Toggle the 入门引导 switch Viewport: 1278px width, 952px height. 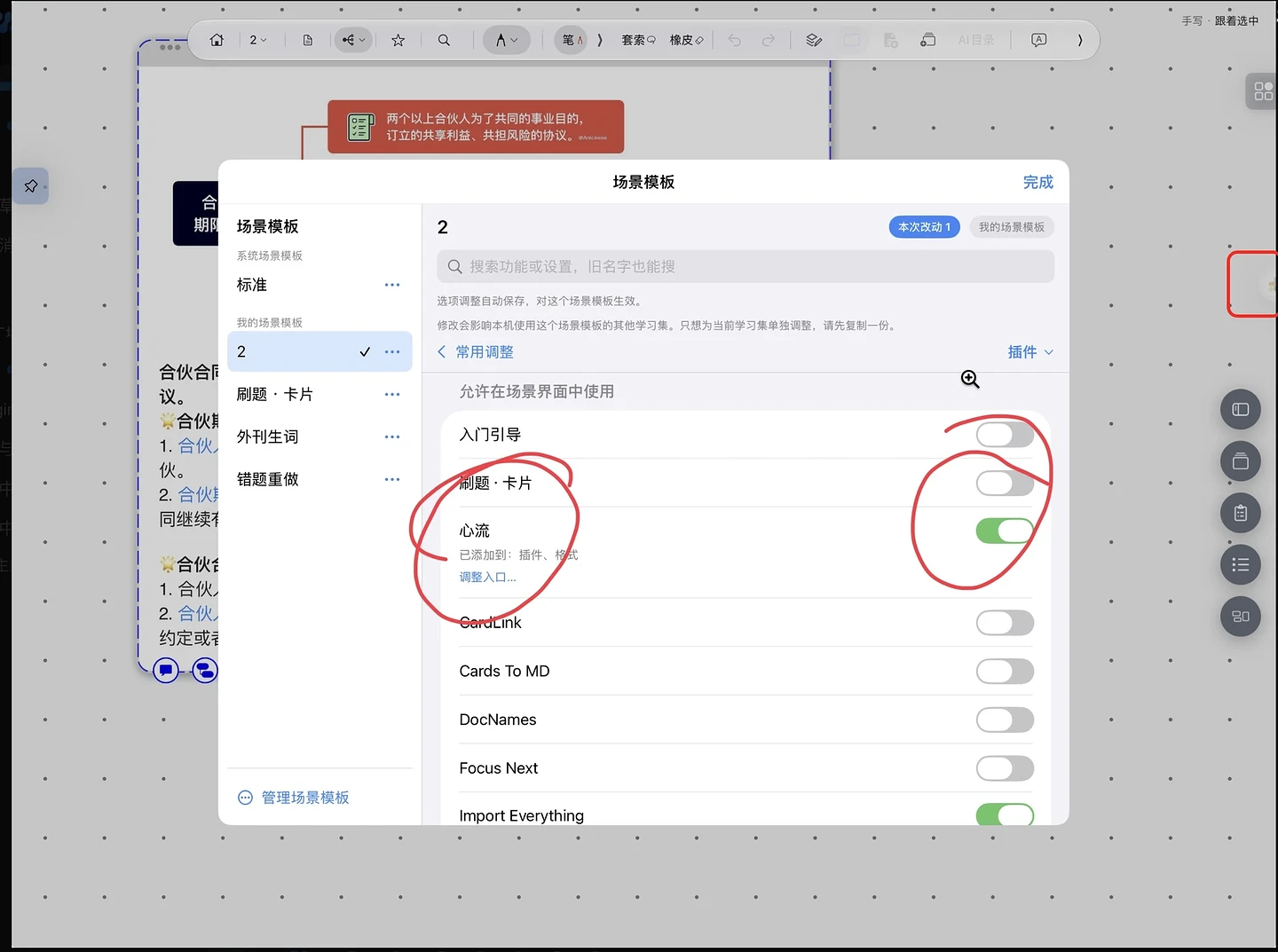coord(1005,435)
